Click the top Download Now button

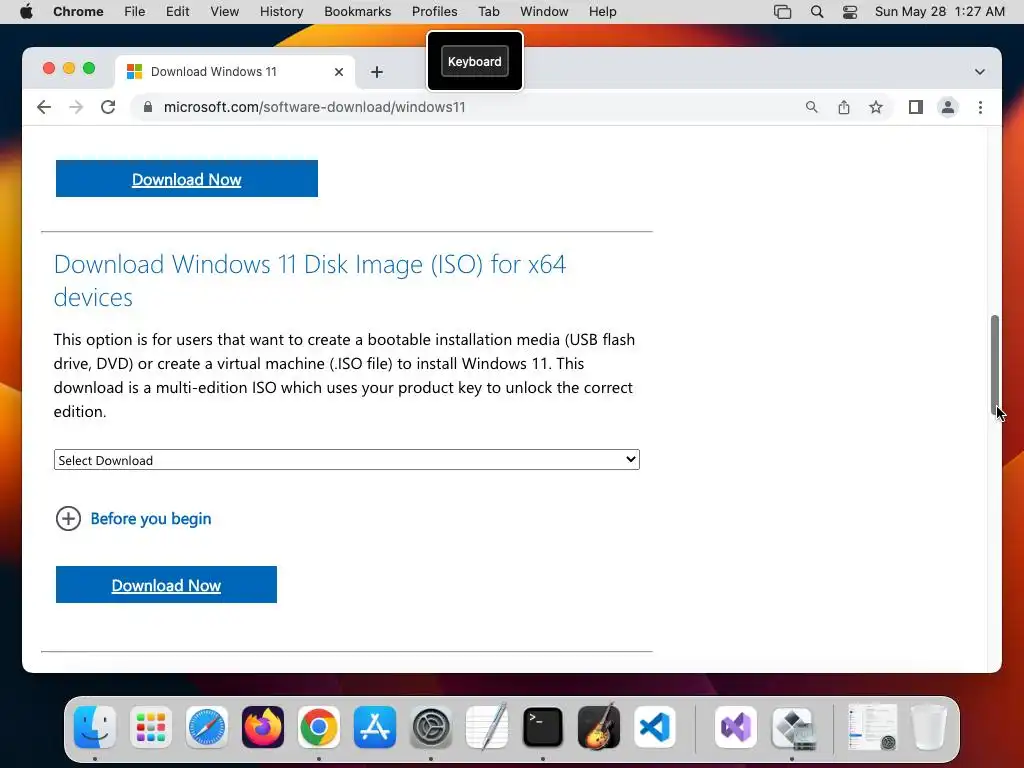[x=187, y=178]
